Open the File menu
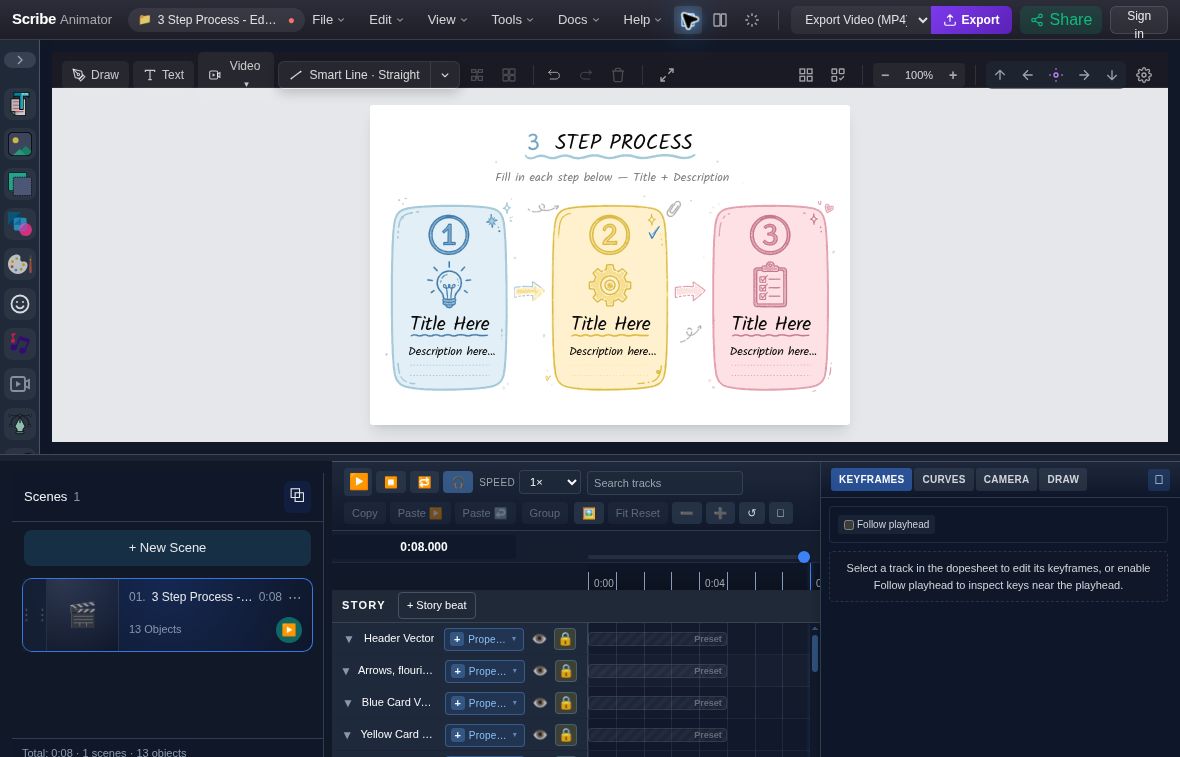Image resolution: width=1180 pixels, height=757 pixels. (328, 20)
